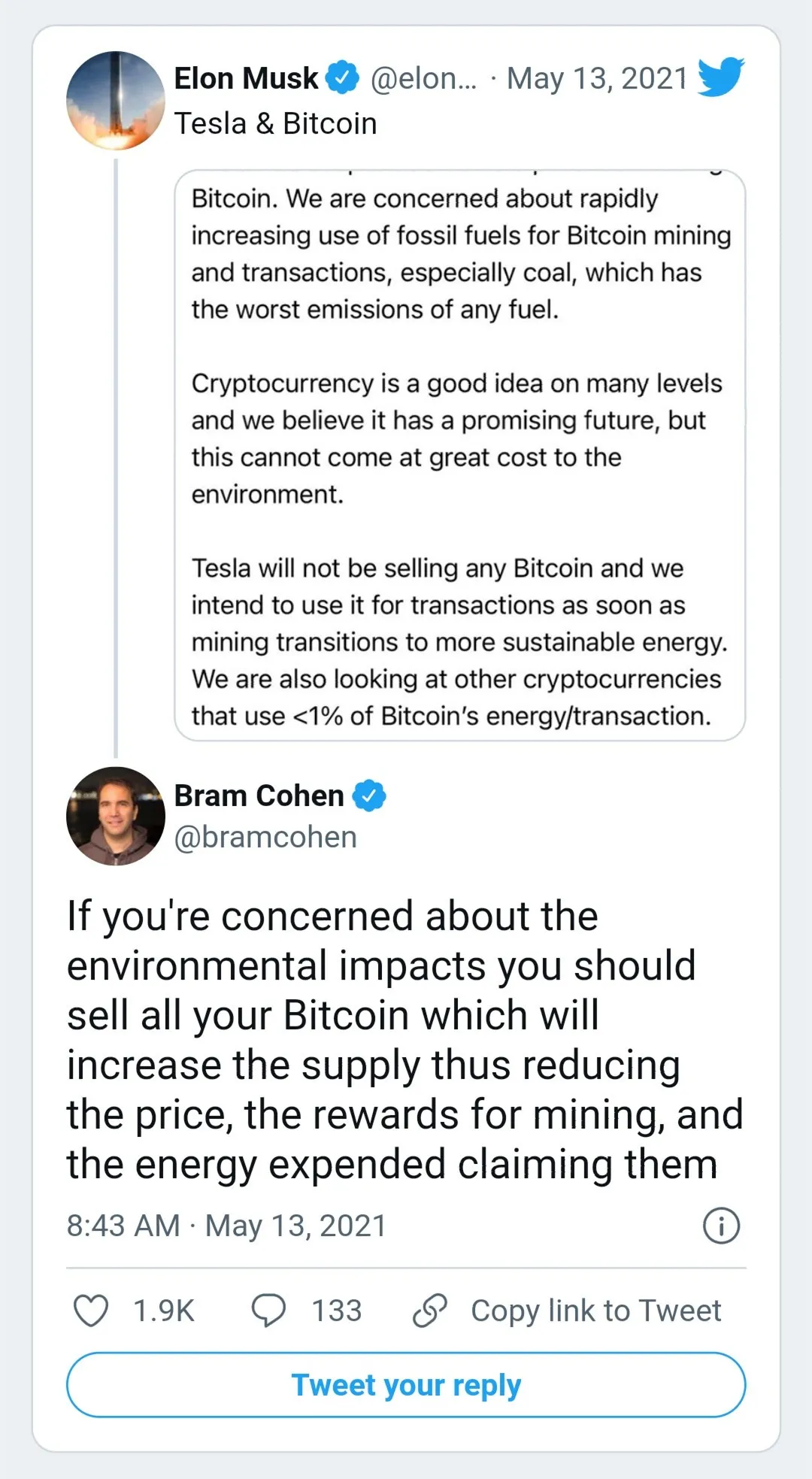Open the tweet info circle icon

click(x=721, y=1226)
